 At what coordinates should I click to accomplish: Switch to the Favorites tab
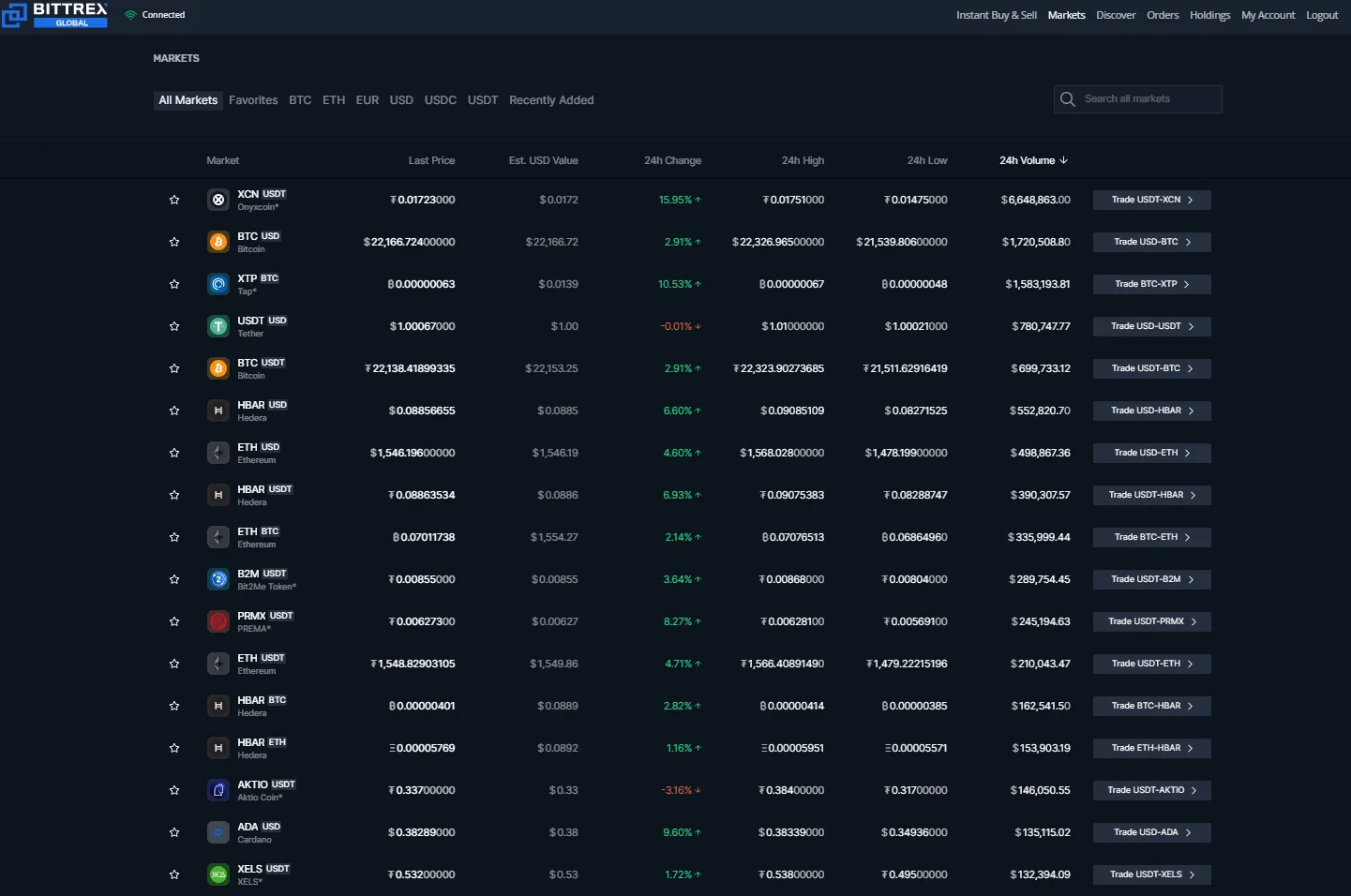tap(253, 100)
